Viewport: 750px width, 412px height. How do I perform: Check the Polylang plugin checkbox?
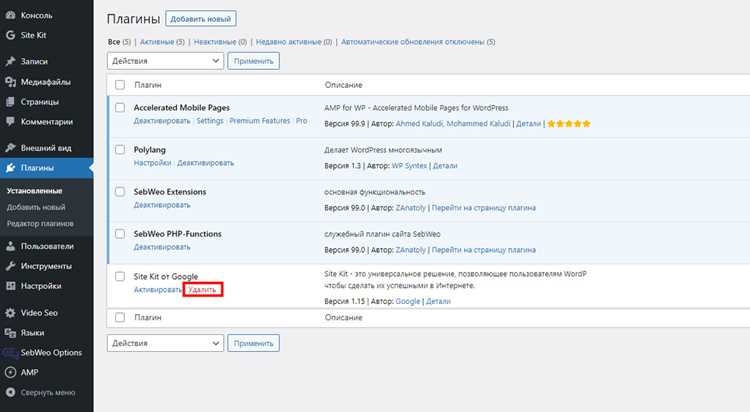[x=120, y=150]
